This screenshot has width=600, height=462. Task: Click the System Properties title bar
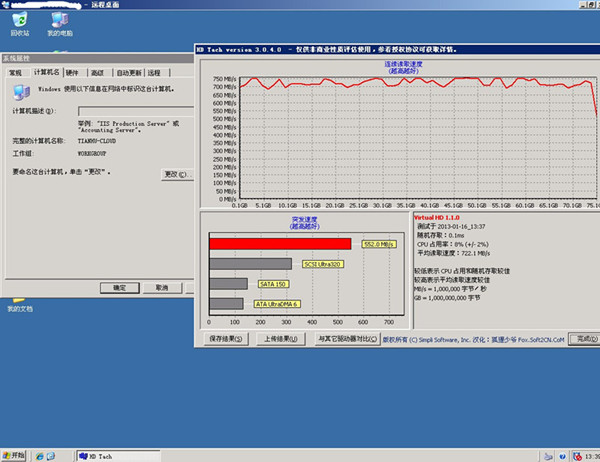98,58
